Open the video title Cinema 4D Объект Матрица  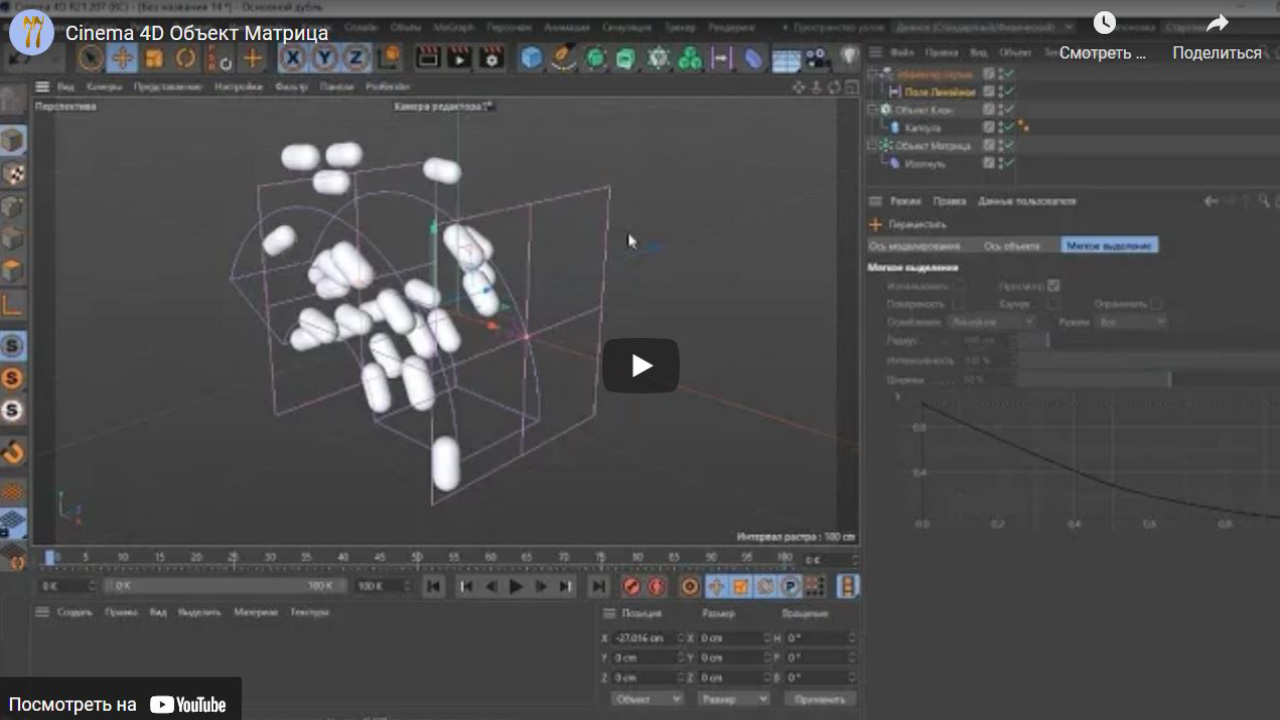tap(197, 33)
